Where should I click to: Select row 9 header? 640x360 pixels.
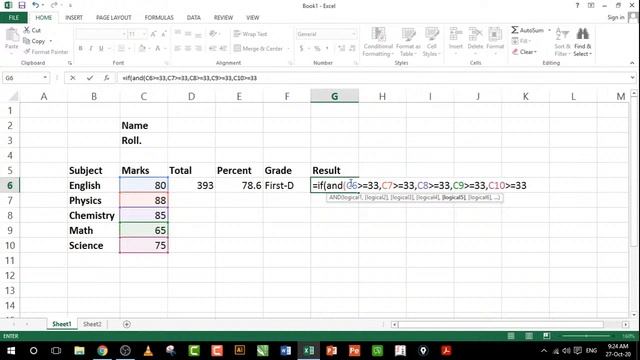[x=10, y=231]
